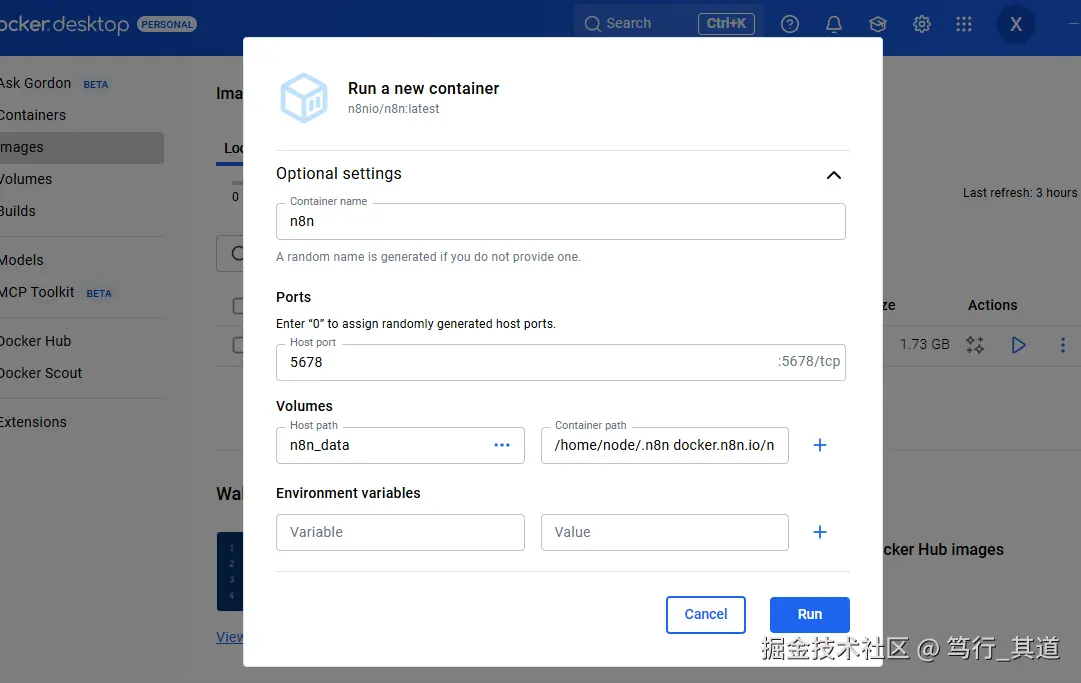
Task: Click the Host port input field
Action: 525,362
